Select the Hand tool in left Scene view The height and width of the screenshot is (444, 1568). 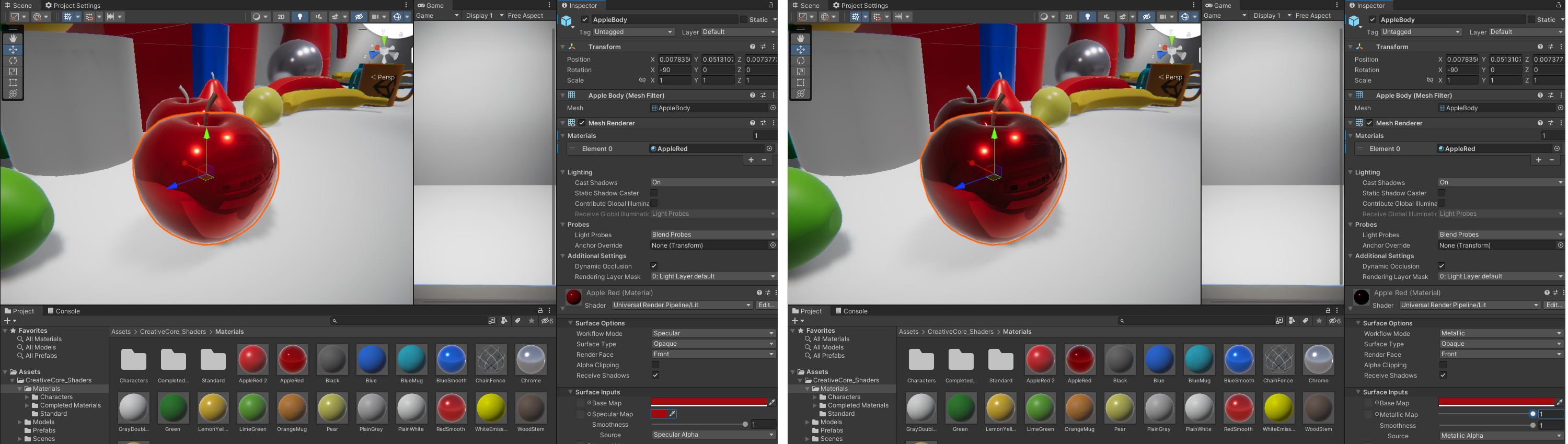pyautogui.click(x=13, y=38)
